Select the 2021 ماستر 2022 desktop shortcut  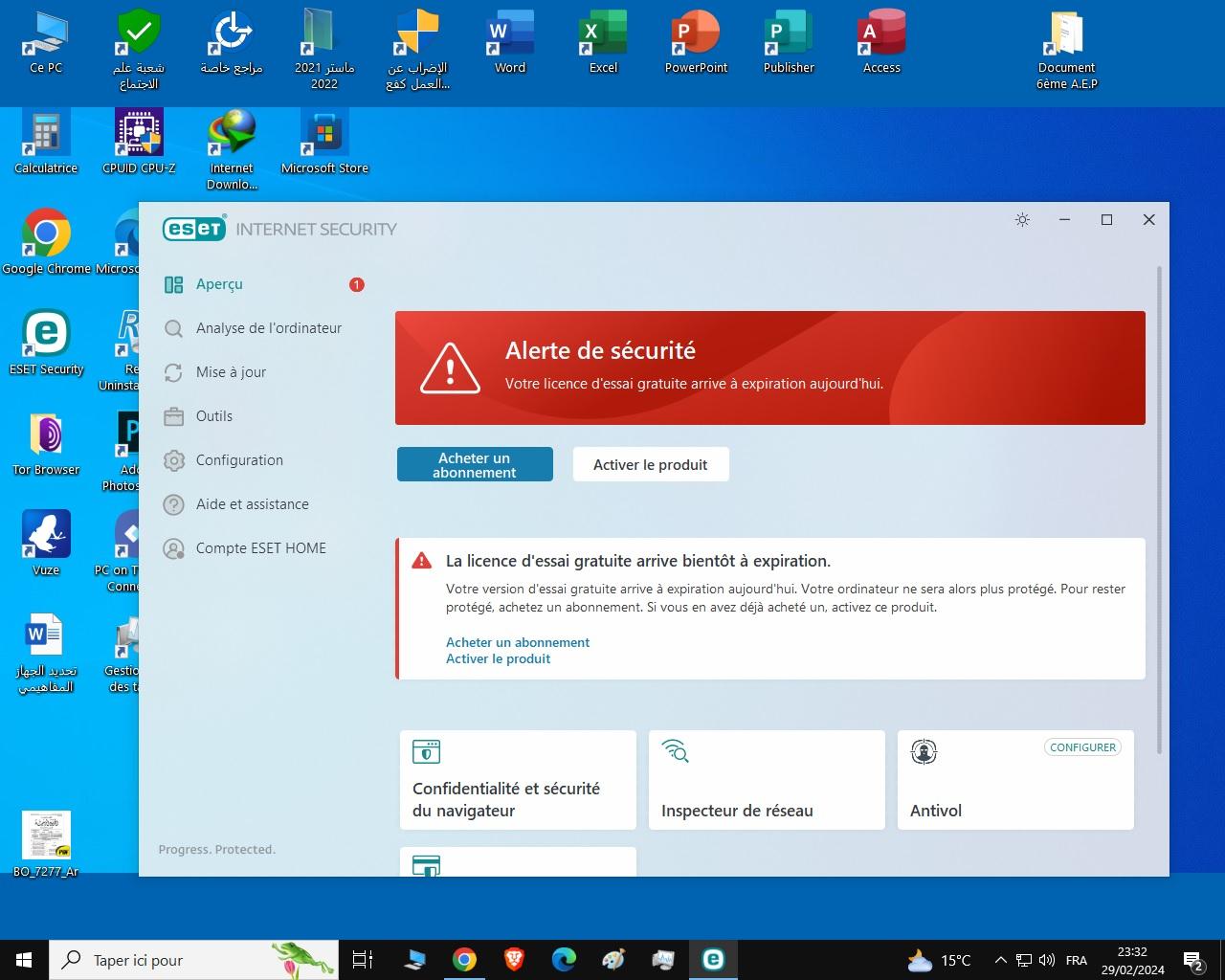coord(324,50)
